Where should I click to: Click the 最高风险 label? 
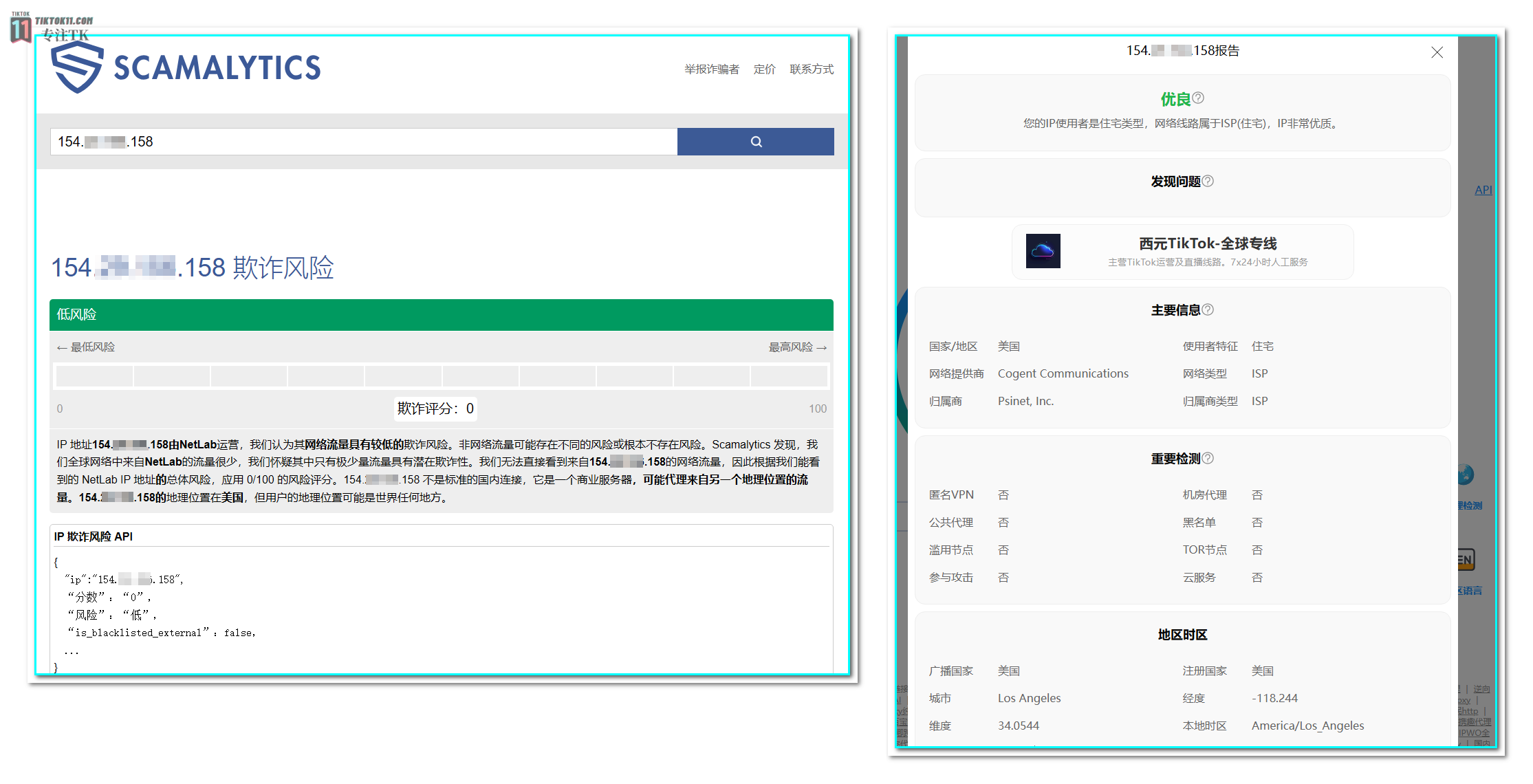coord(797,347)
